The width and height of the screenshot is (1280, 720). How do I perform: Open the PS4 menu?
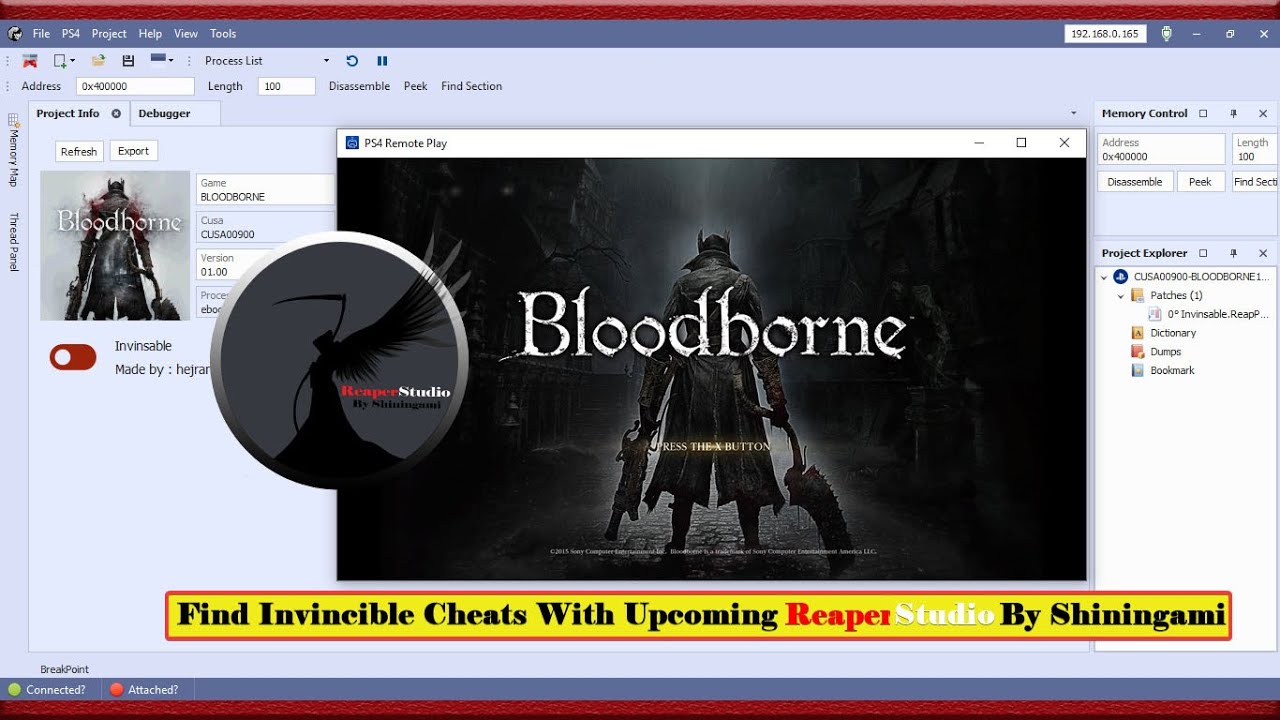click(x=71, y=34)
